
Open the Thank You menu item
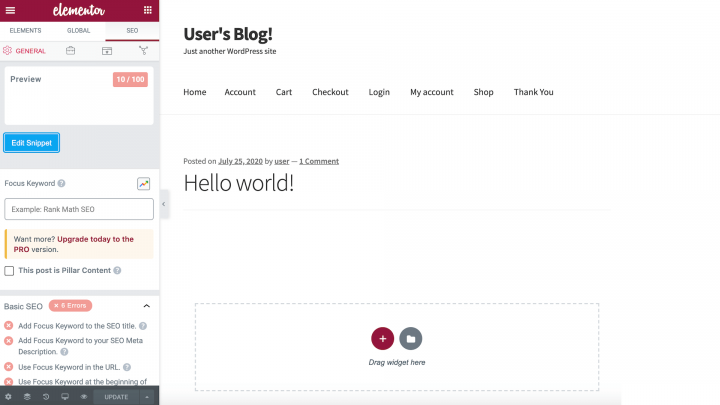534,92
